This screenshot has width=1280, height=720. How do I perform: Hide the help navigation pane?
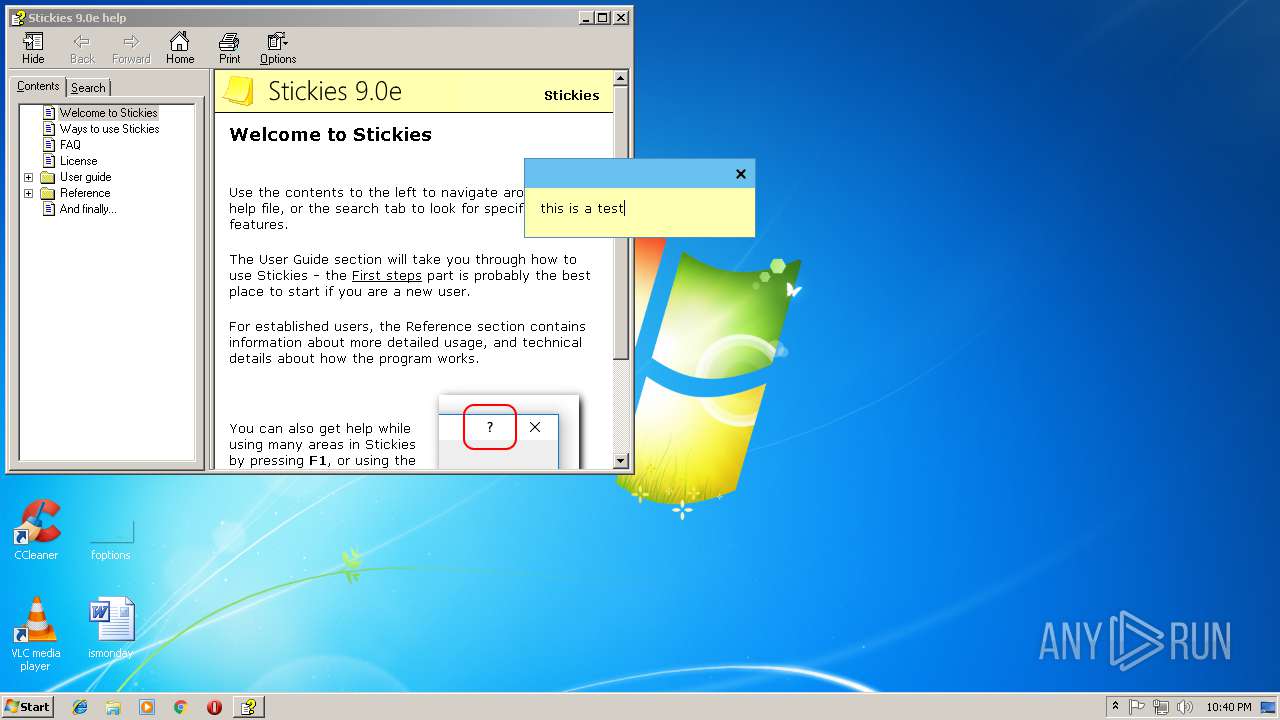(33, 48)
